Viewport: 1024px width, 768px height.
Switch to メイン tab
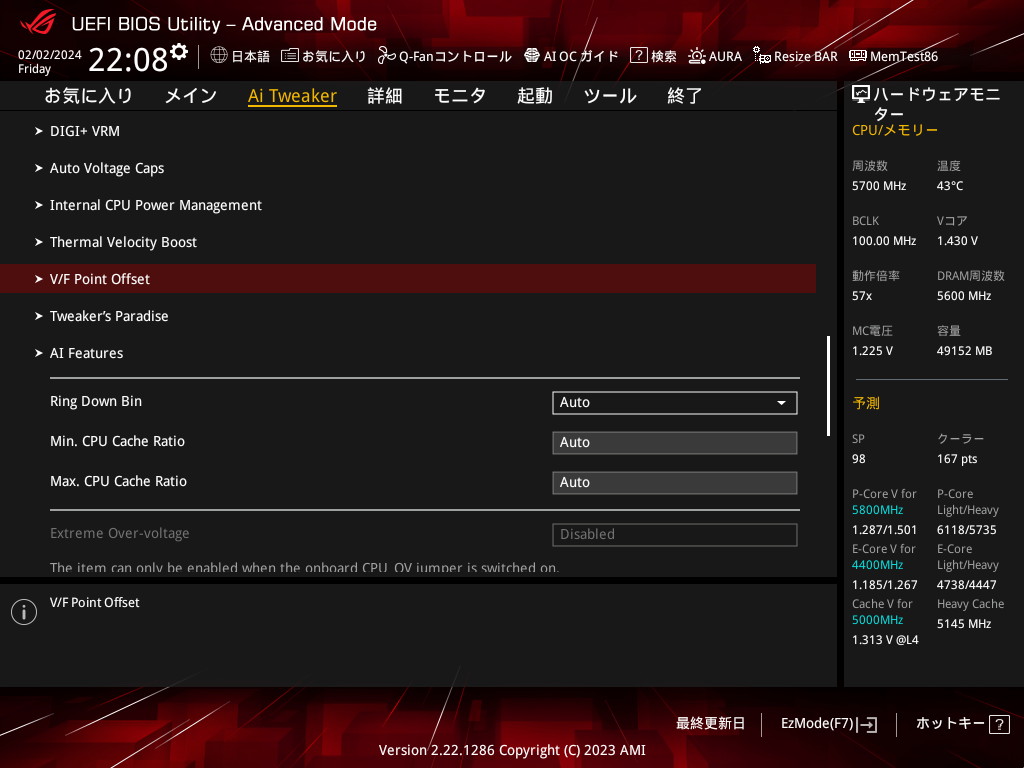click(x=191, y=96)
